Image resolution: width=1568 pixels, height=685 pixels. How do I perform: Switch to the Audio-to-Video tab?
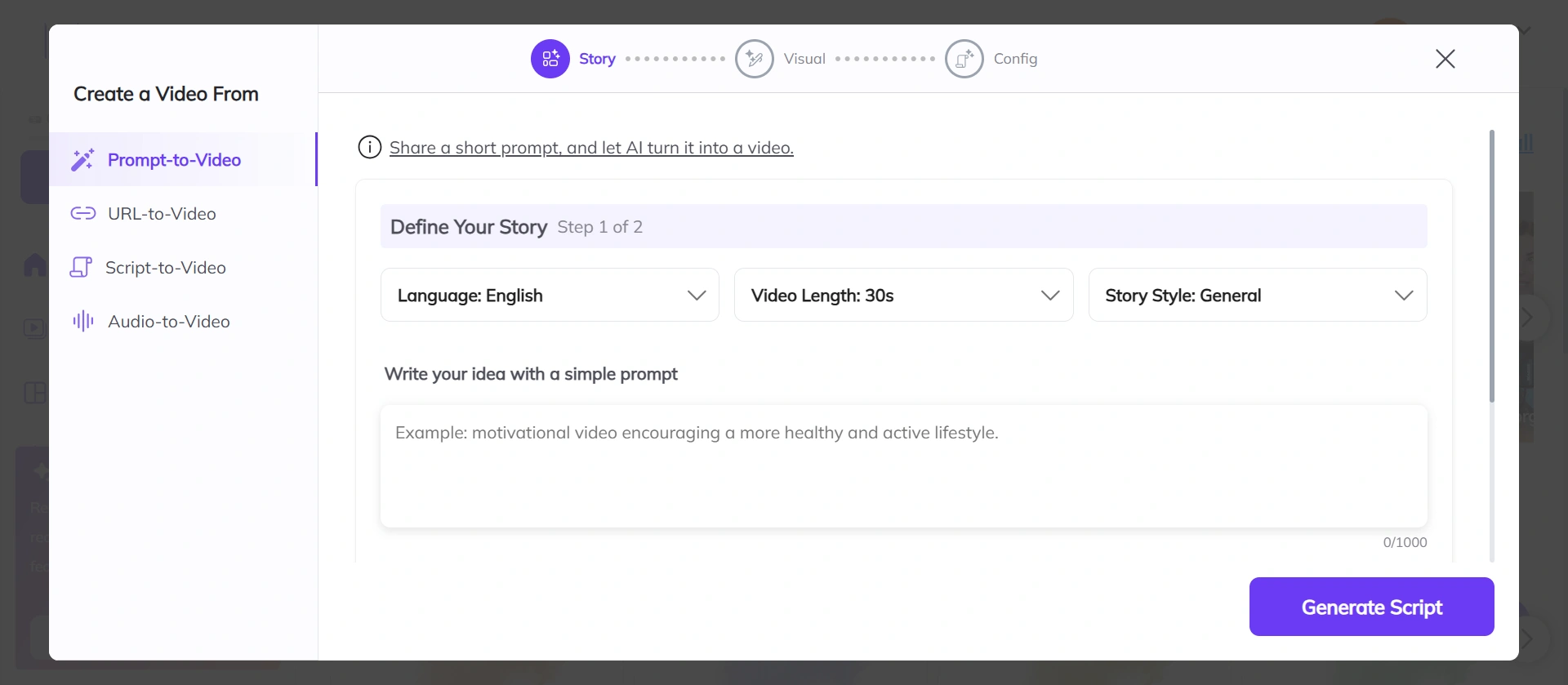[183, 321]
